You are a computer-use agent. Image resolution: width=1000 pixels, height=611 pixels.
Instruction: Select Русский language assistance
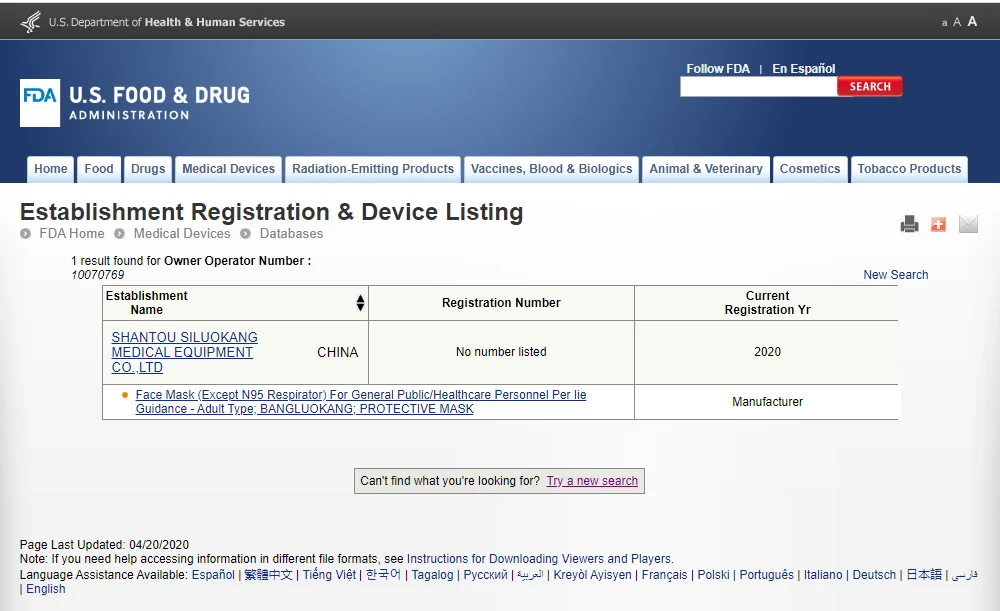[x=485, y=575]
